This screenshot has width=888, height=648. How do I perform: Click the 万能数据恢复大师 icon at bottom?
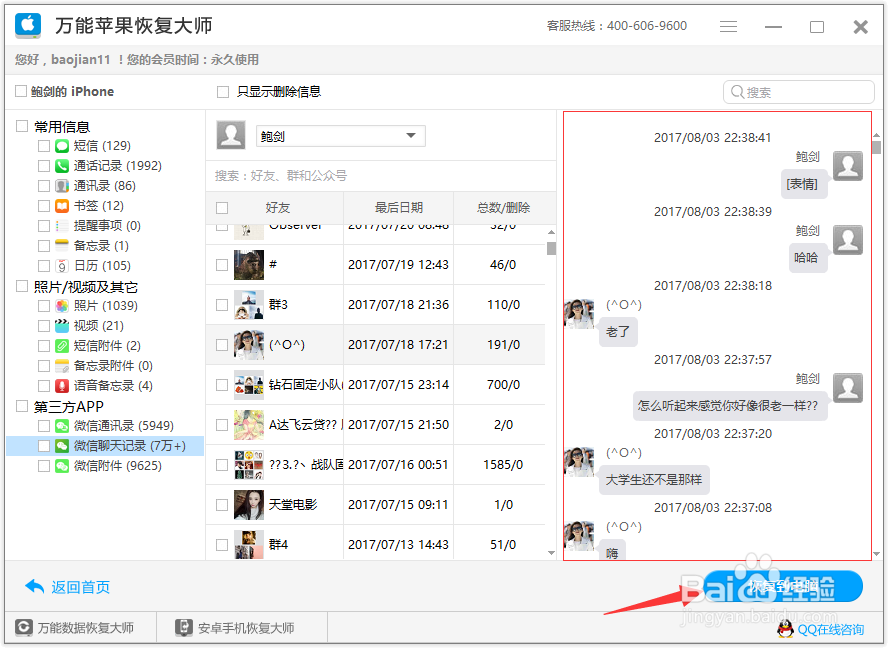click(x=24, y=628)
